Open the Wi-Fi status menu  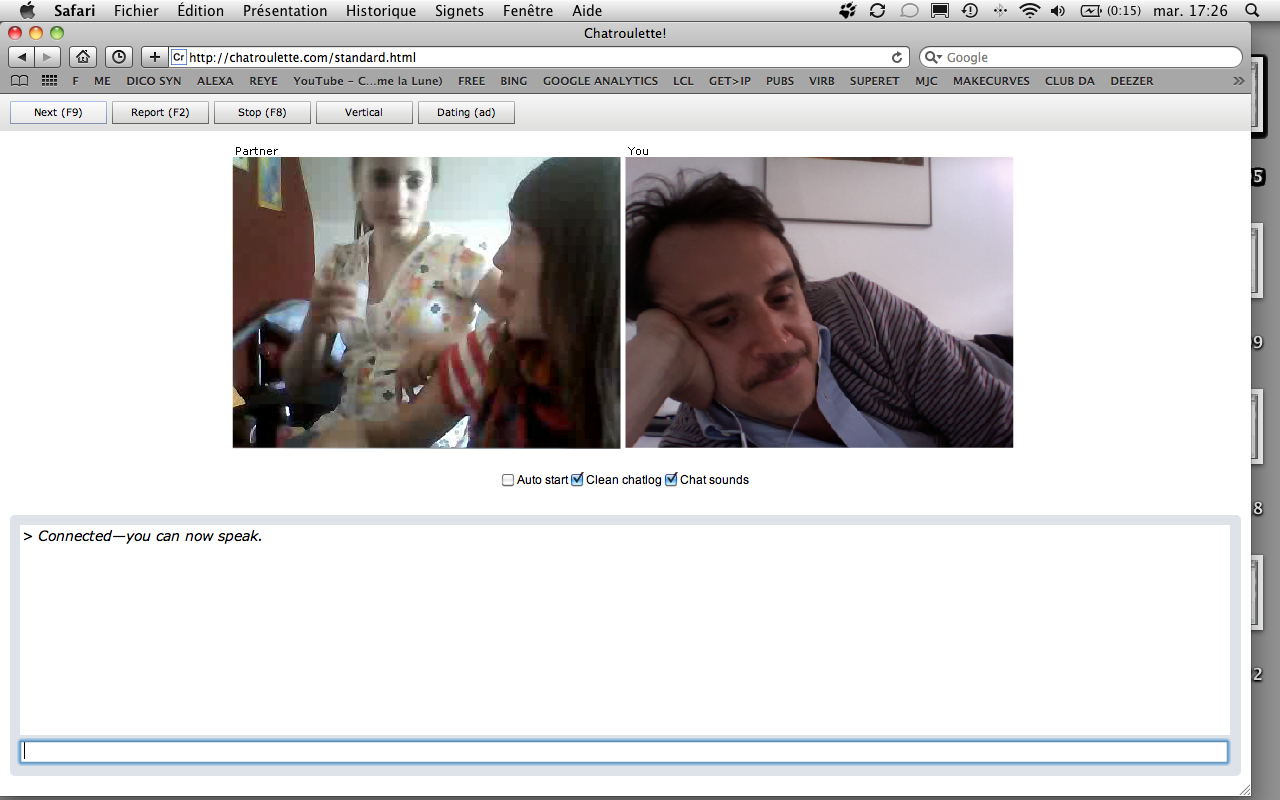coord(1030,11)
